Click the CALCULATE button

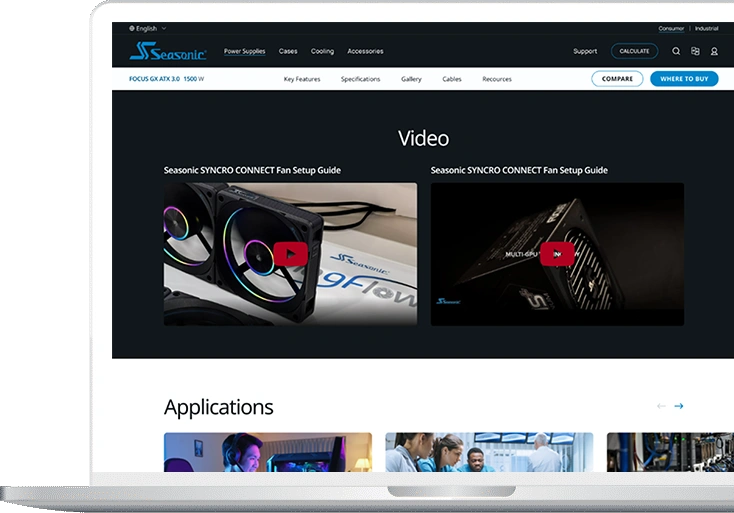[x=634, y=51]
